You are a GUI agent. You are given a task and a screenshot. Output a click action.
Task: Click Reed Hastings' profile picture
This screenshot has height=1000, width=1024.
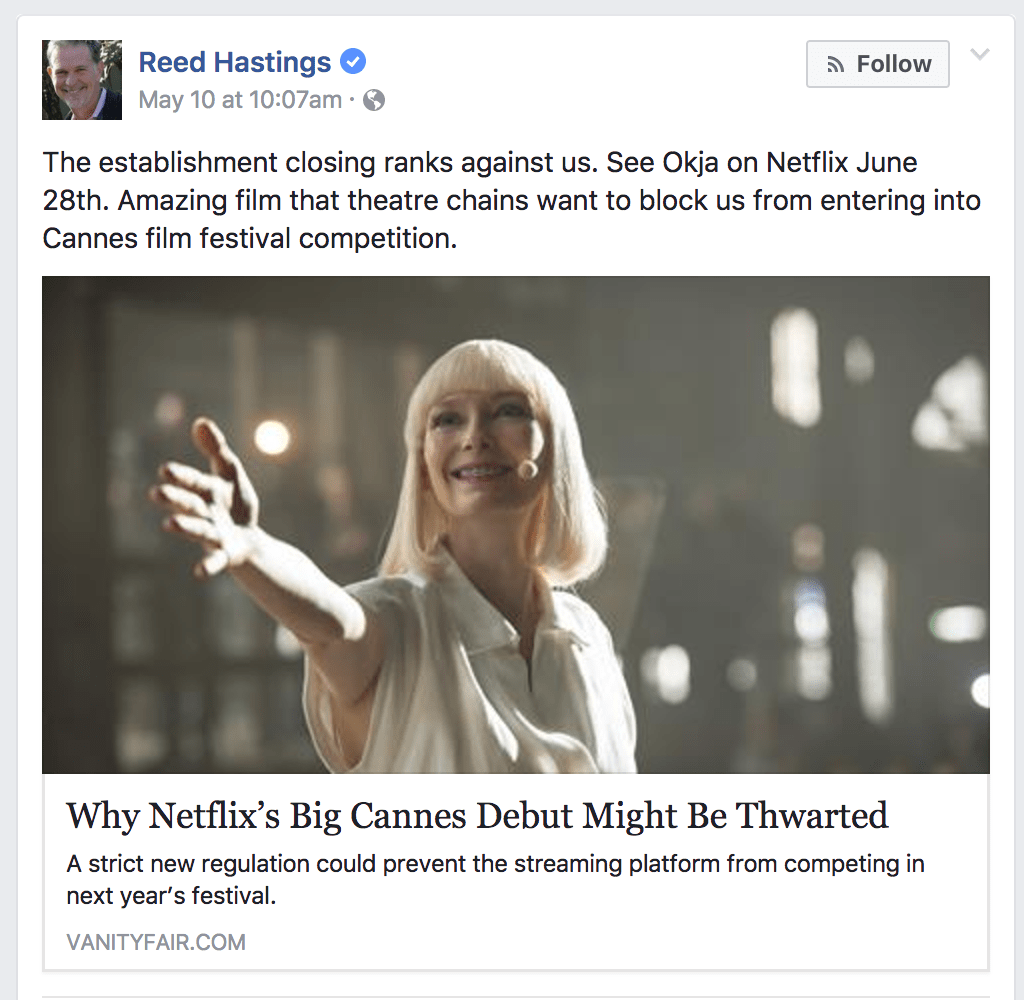pyautogui.click(x=82, y=80)
